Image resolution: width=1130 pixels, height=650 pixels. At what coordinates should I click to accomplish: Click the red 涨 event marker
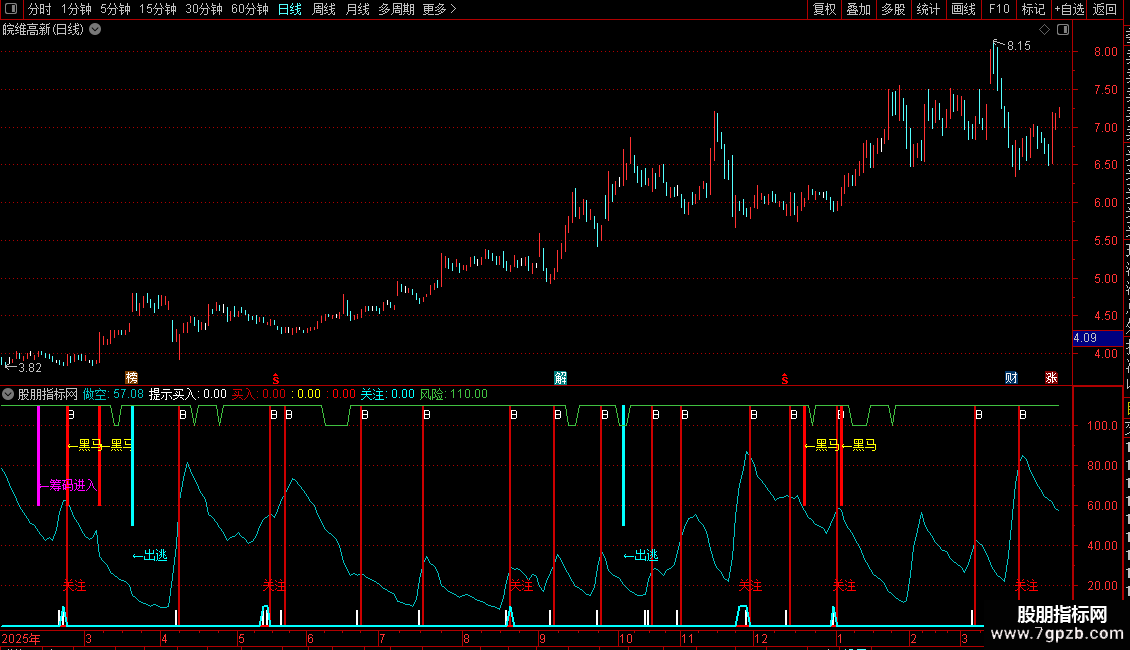coord(1051,378)
